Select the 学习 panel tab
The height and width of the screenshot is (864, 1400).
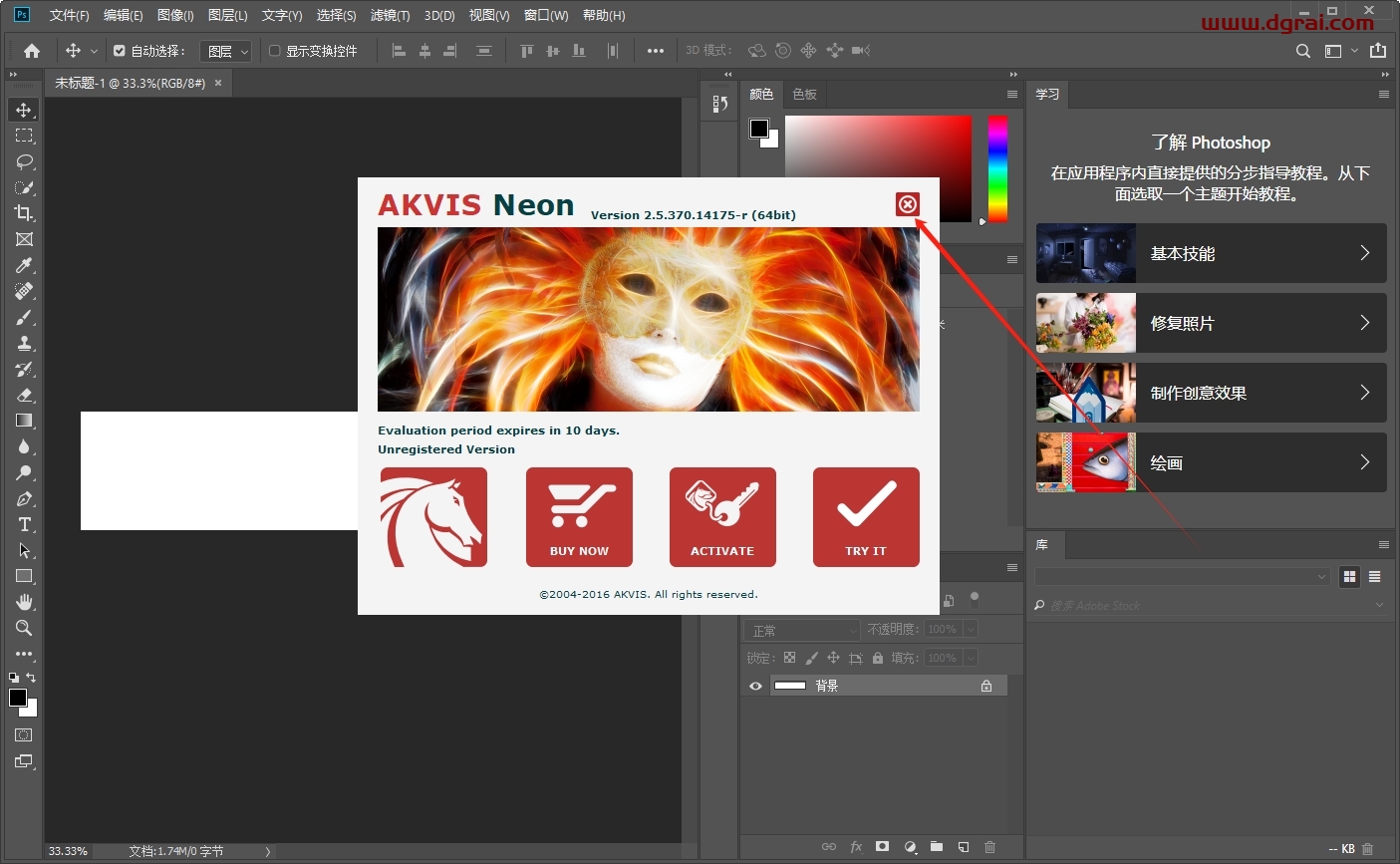(1047, 95)
